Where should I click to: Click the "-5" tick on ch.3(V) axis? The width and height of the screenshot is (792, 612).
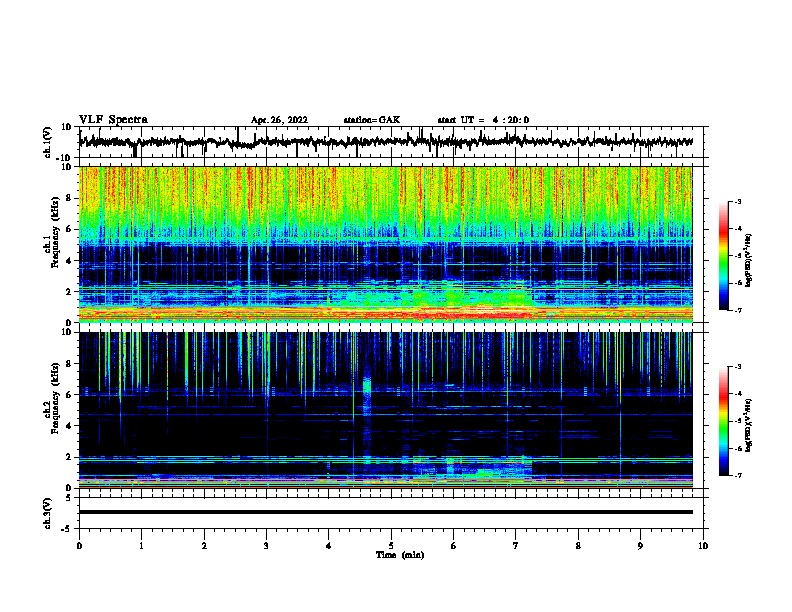click(x=68, y=529)
